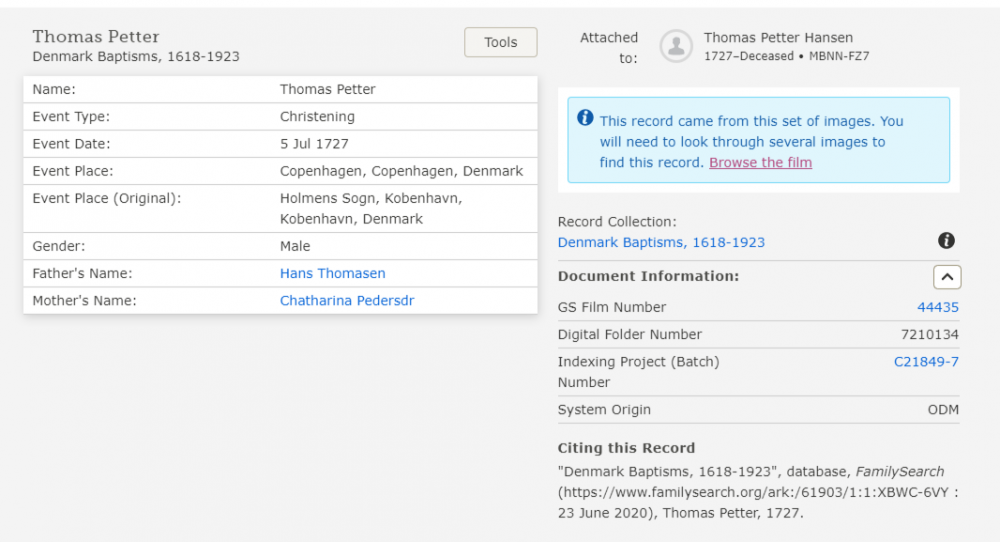Open mother's name Chatharina Pedersdr link
This screenshot has height=542, width=1000.
[346, 300]
